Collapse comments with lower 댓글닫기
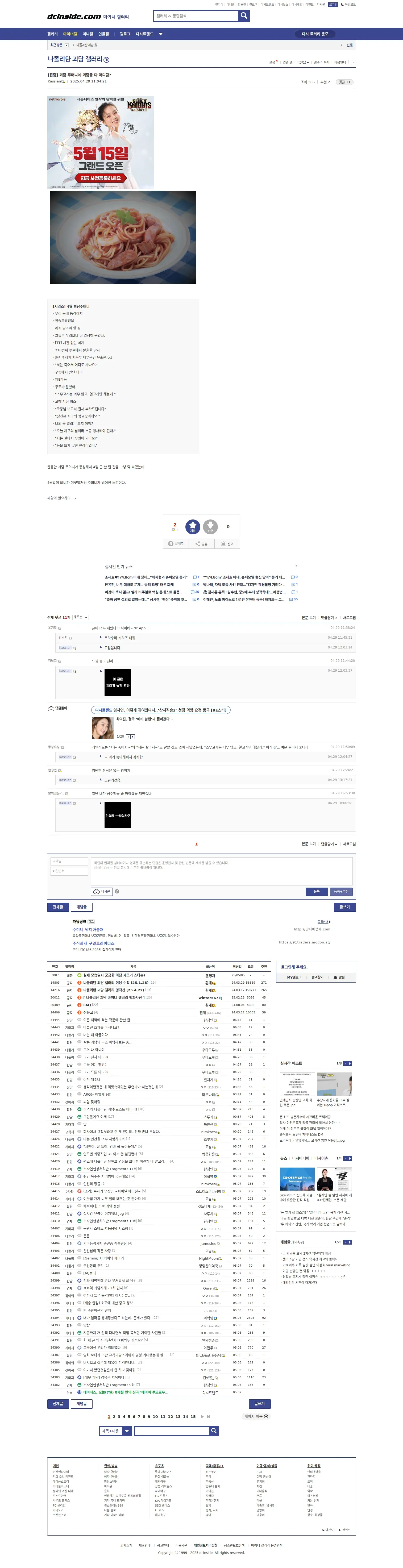This screenshot has height=1568, width=403. tap(329, 844)
